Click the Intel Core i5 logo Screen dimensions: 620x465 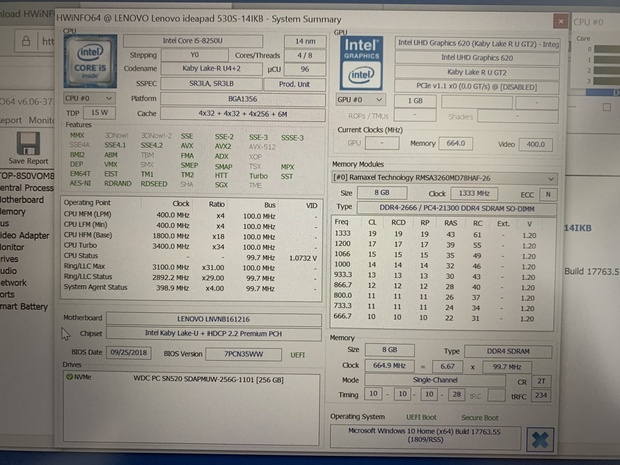coord(90,61)
